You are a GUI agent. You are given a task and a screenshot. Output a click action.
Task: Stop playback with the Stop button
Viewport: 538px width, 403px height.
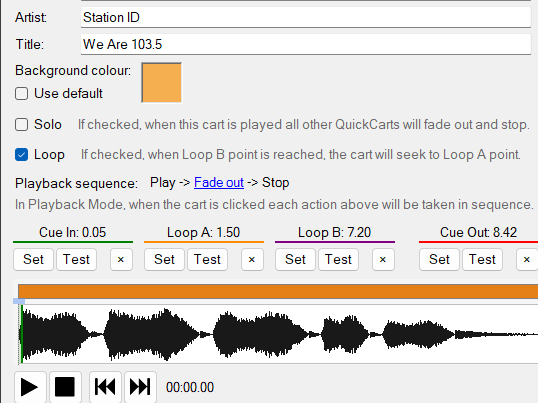tap(65, 387)
